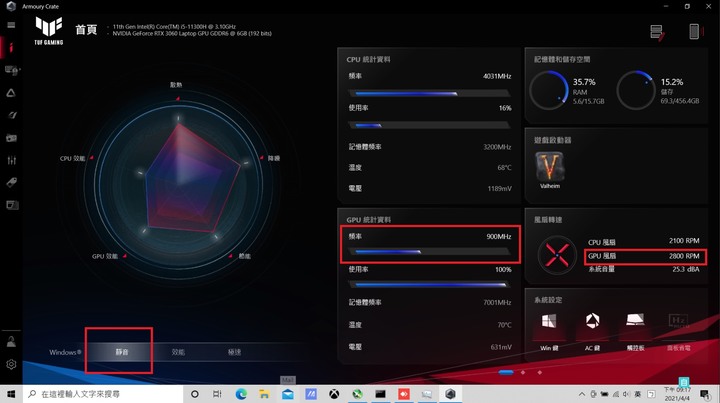Image resolution: width=720 pixels, height=403 pixels.
Task: Click the CPU usage 16% progress bar
Action: point(429,125)
